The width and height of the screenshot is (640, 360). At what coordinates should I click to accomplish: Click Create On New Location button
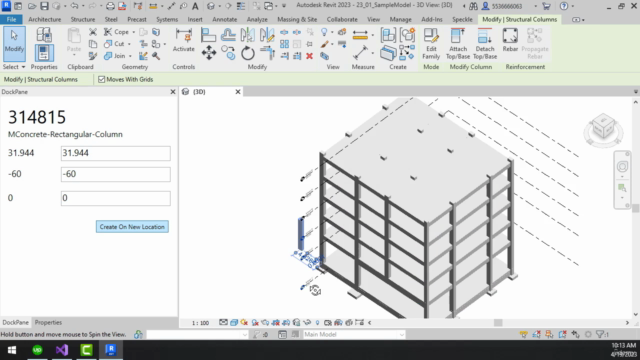[132, 227]
